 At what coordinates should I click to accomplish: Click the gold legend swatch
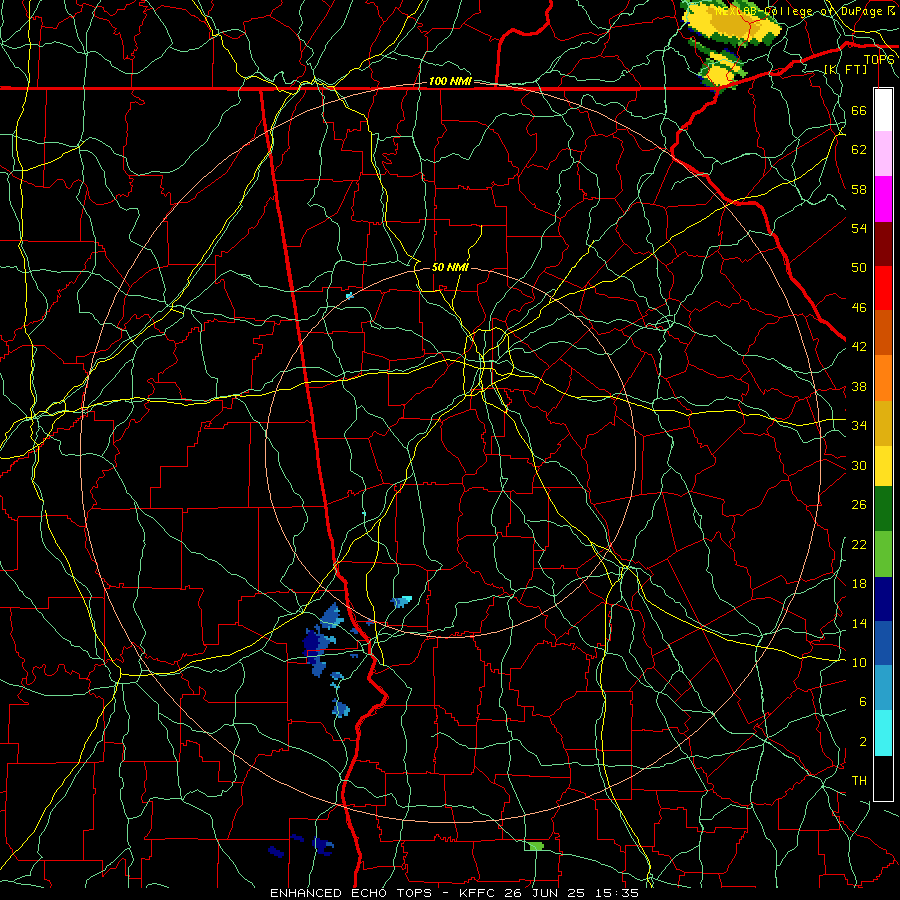click(883, 423)
